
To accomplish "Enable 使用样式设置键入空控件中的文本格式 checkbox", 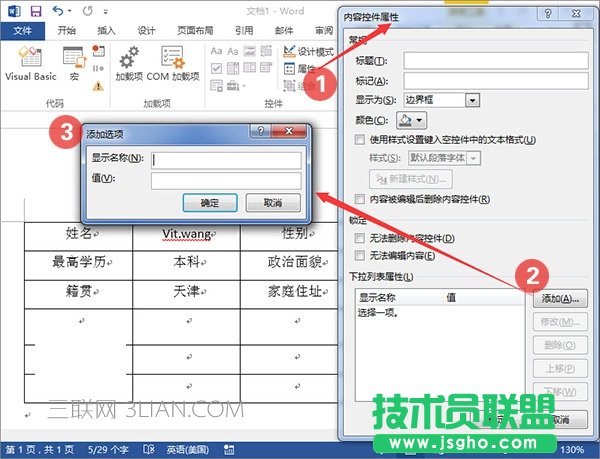I will coord(360,140).
